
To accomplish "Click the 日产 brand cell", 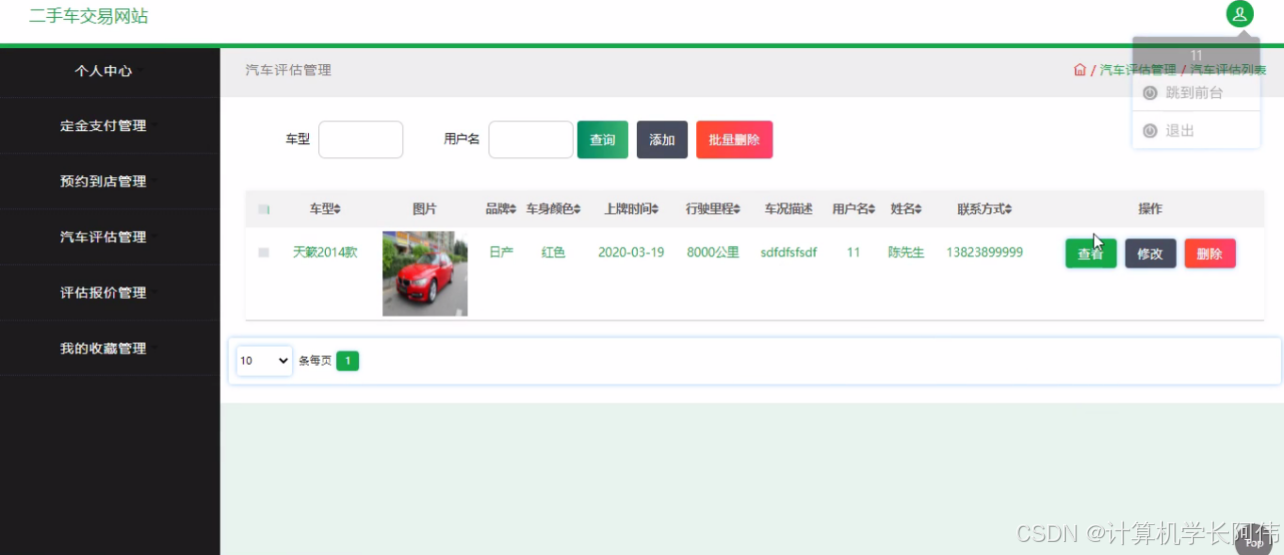I will 501,253.
